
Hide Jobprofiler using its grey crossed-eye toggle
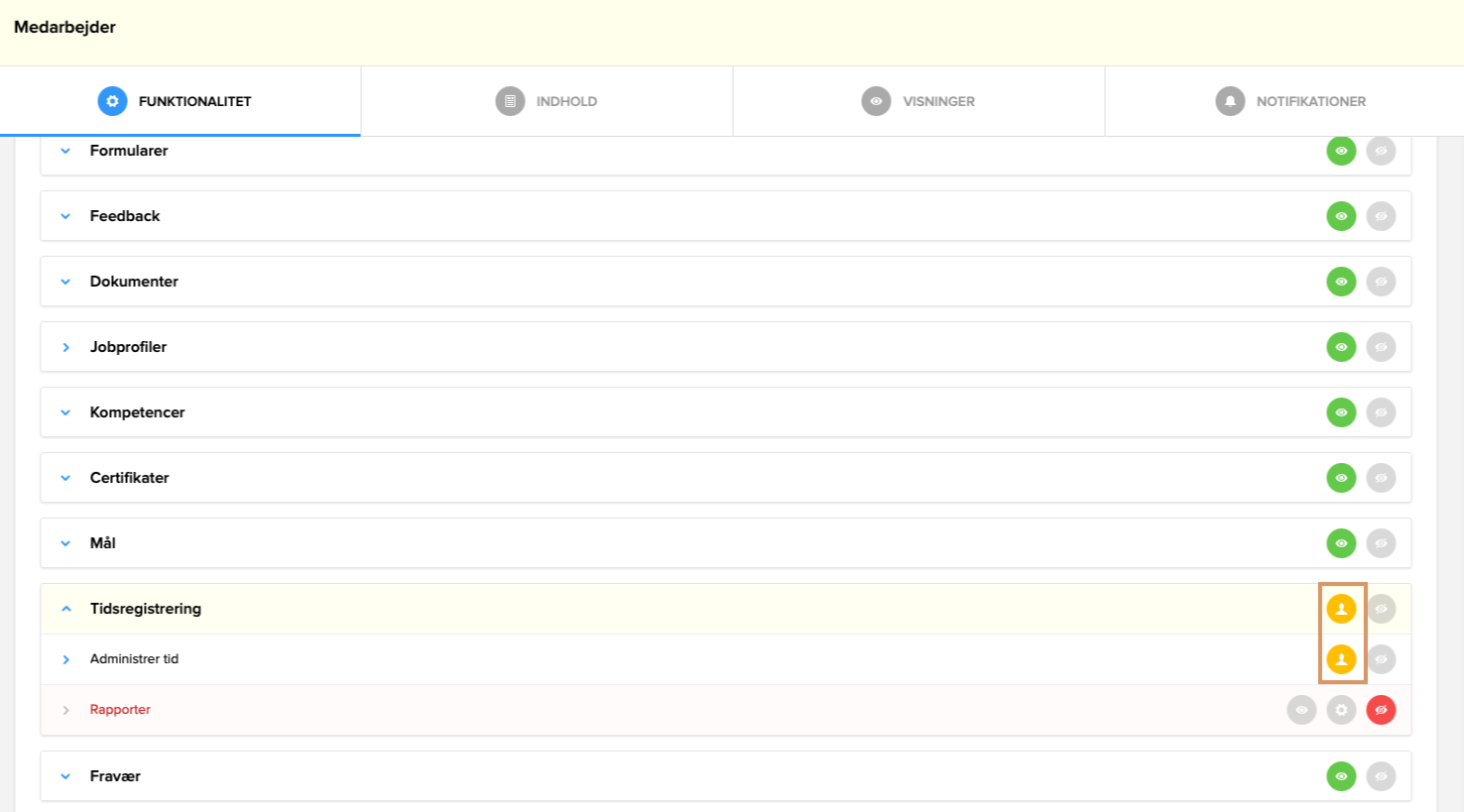click(x=1381, y=347)
